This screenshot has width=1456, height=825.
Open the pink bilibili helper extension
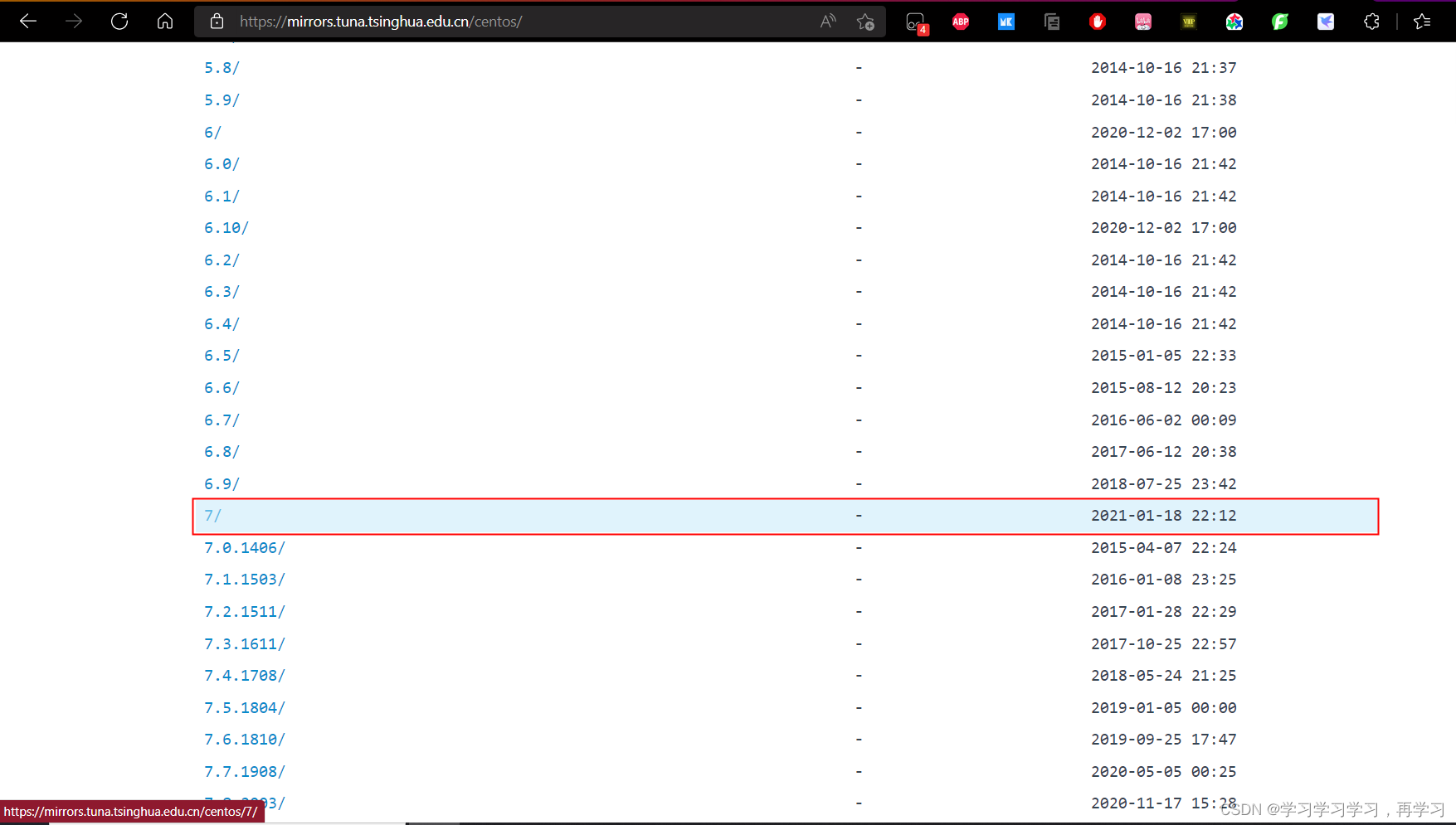[1143, 22]
